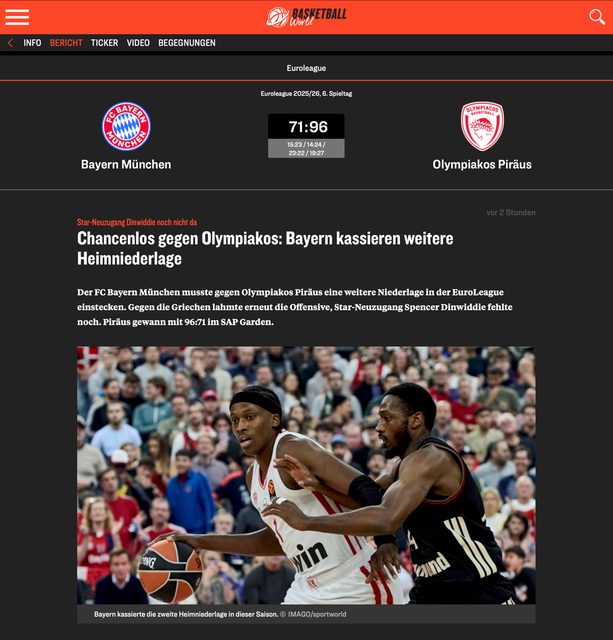Click the Euroleague competition header
The width and height of the screenshot is (613, 640).
click(306, 68)
